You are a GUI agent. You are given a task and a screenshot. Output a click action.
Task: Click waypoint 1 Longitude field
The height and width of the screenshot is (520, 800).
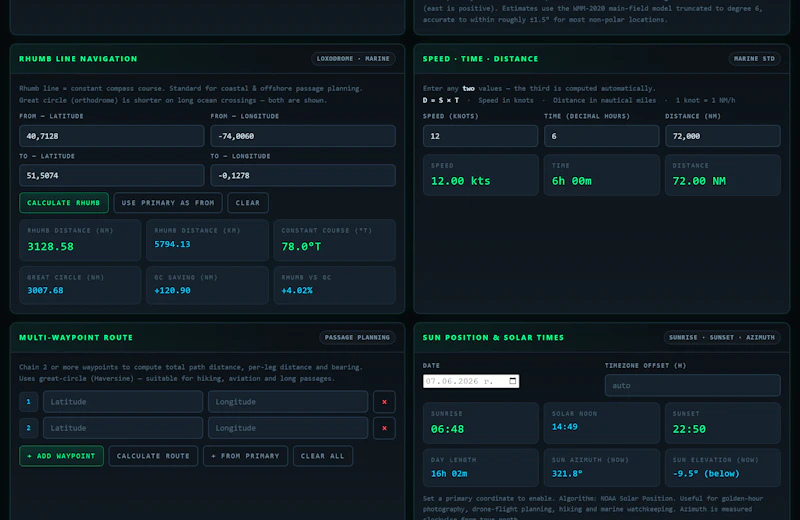(288, 402)
